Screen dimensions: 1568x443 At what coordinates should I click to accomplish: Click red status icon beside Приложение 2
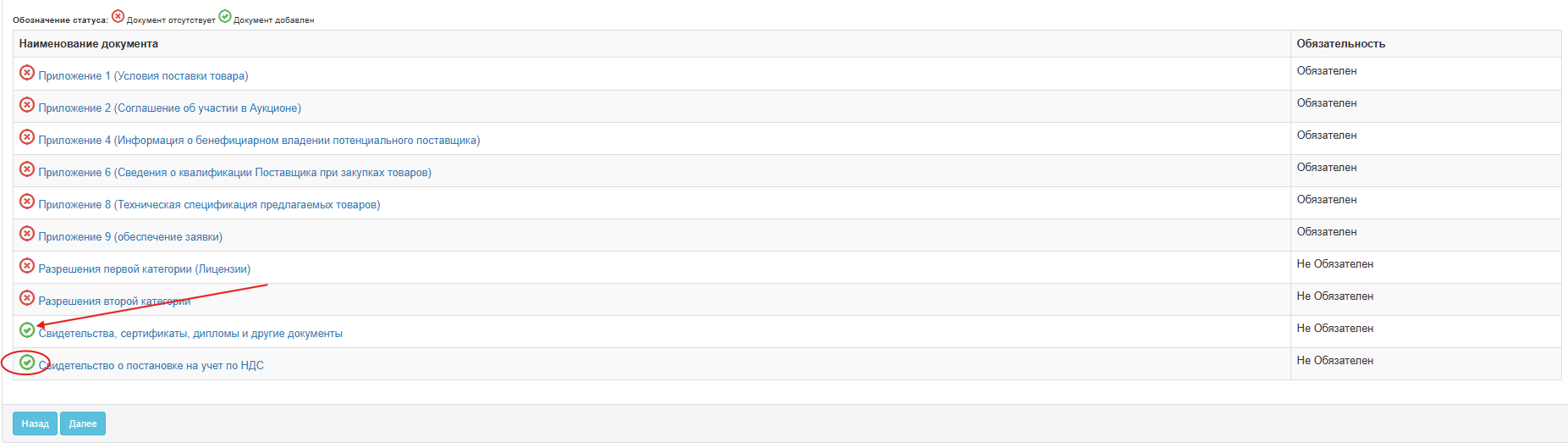tap(27, 105)
